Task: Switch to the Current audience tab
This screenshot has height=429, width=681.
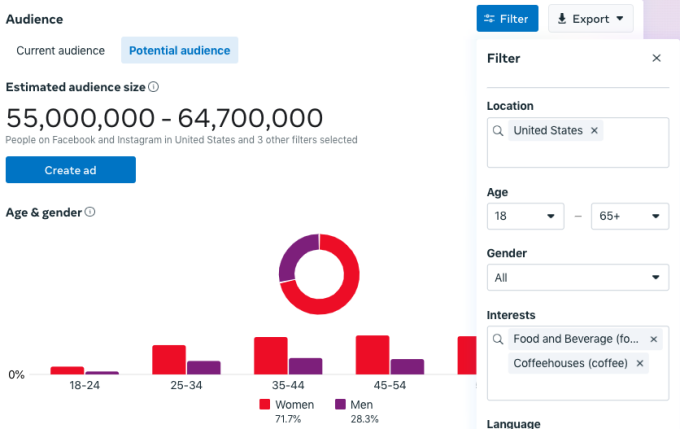Action: click(60, 50)
